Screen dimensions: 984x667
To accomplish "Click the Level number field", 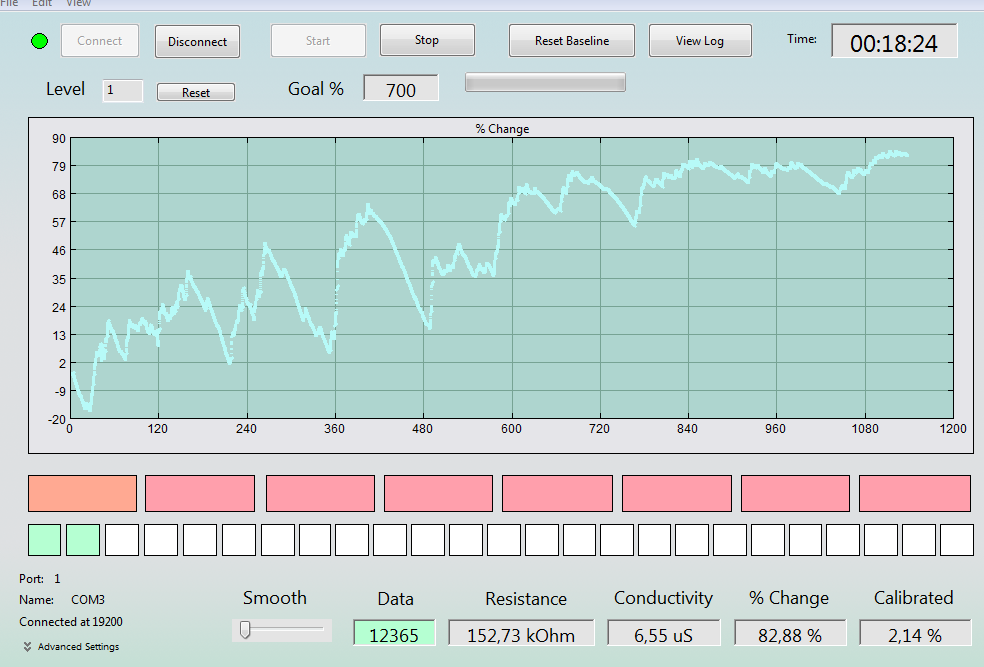I will (123, 90).
